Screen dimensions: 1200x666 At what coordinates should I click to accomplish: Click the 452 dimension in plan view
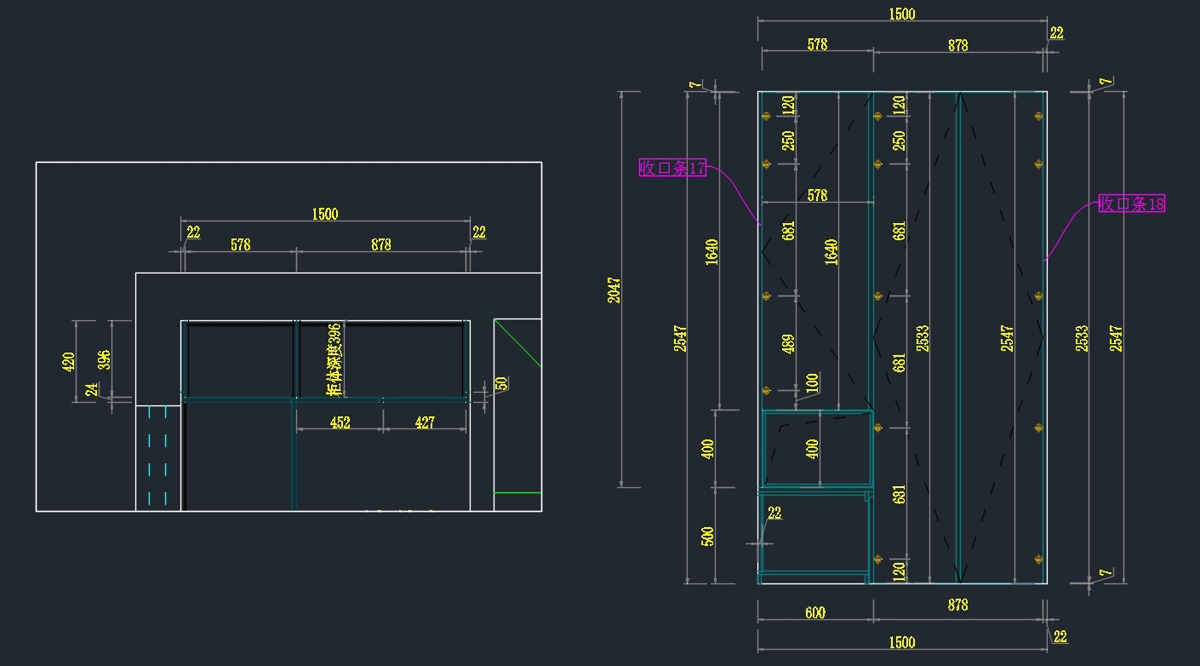[340, 423]
